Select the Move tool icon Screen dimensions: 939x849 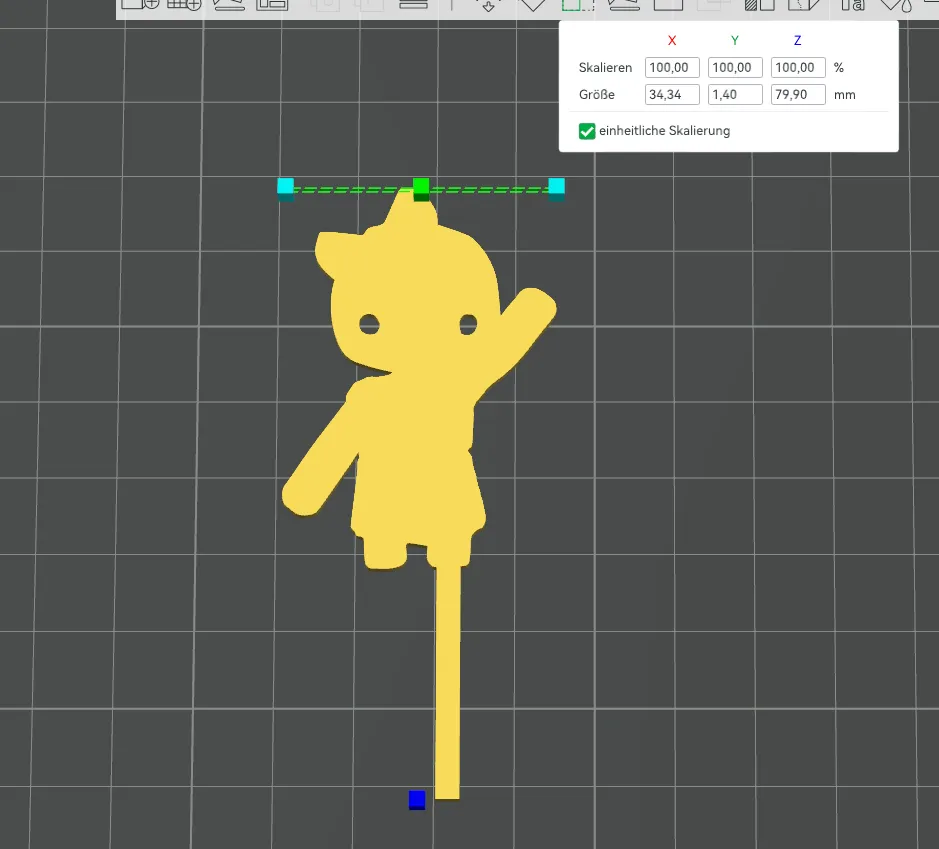point(488,5)
